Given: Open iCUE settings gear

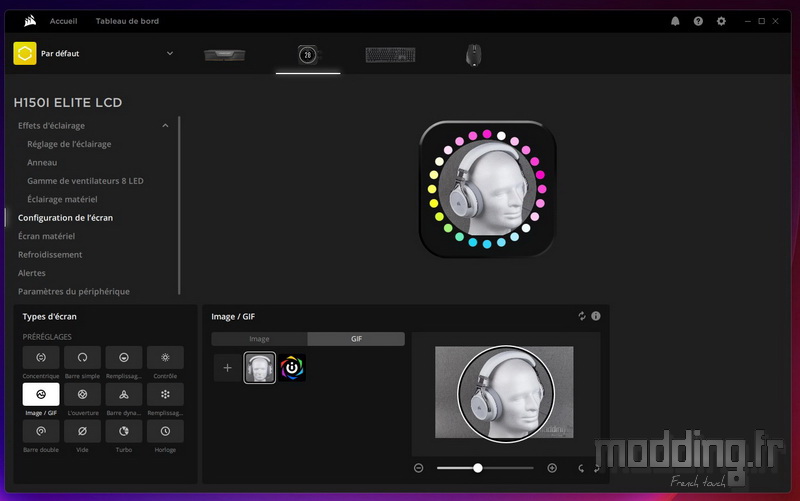Looking at the screenshot, I should 721,21.
